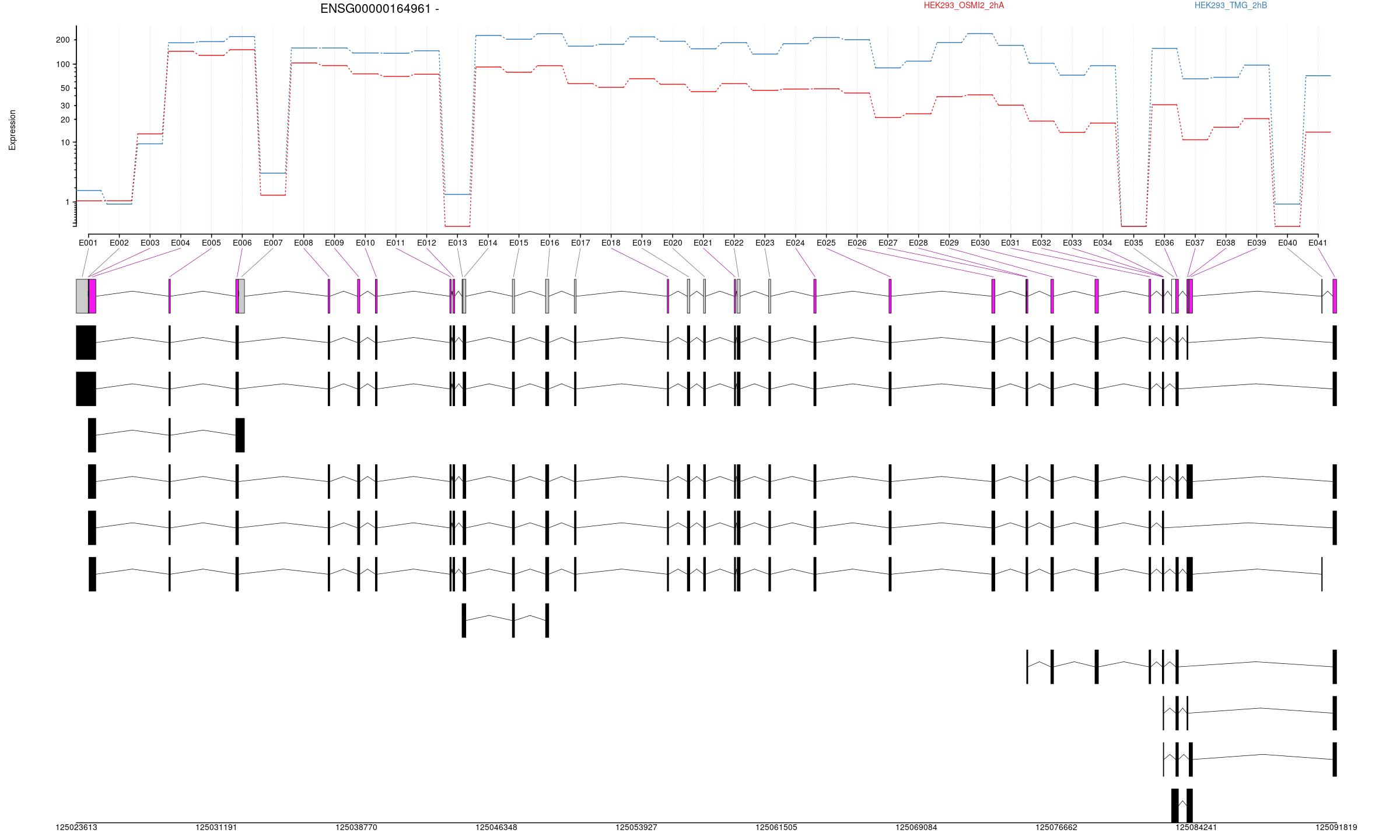Click exon label E004
This screenshot has width=1400, height=840.
180,243
